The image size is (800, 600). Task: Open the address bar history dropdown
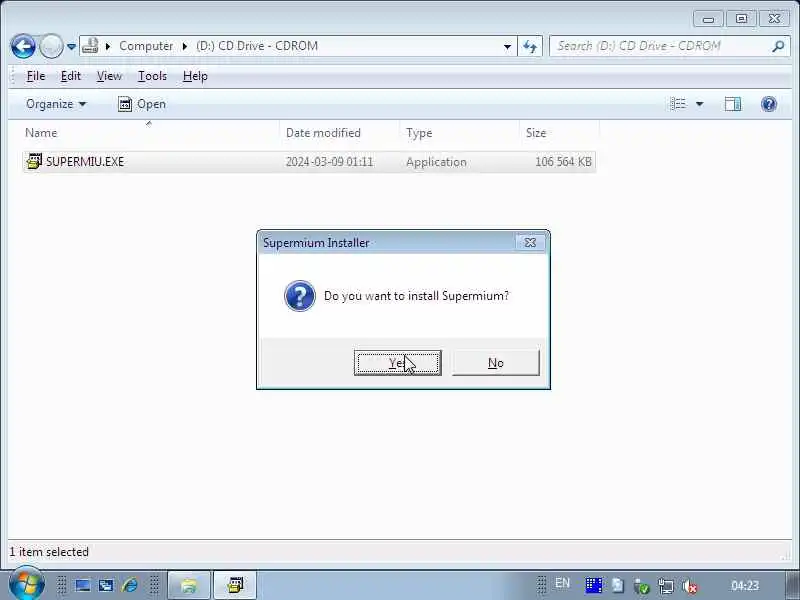(507, 46)
